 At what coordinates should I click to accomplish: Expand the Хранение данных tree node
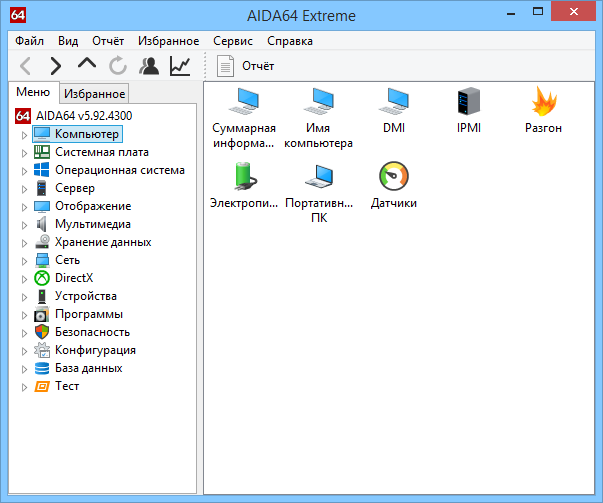24,243
